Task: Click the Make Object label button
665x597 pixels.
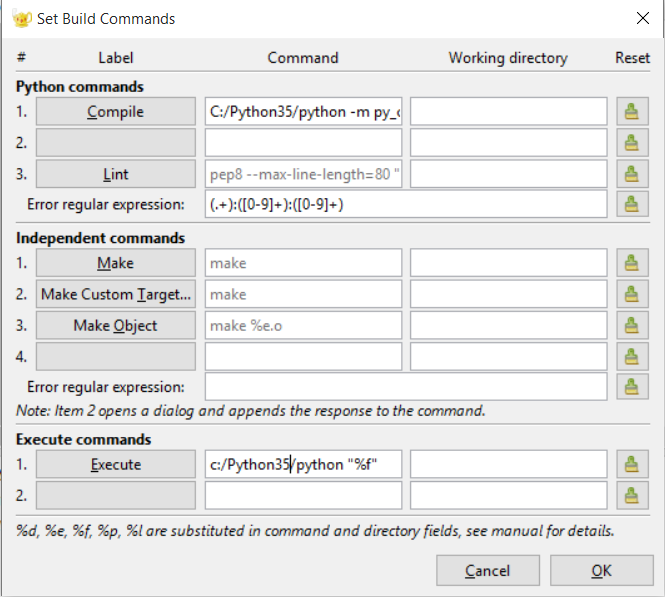Action: pos(115,326)
